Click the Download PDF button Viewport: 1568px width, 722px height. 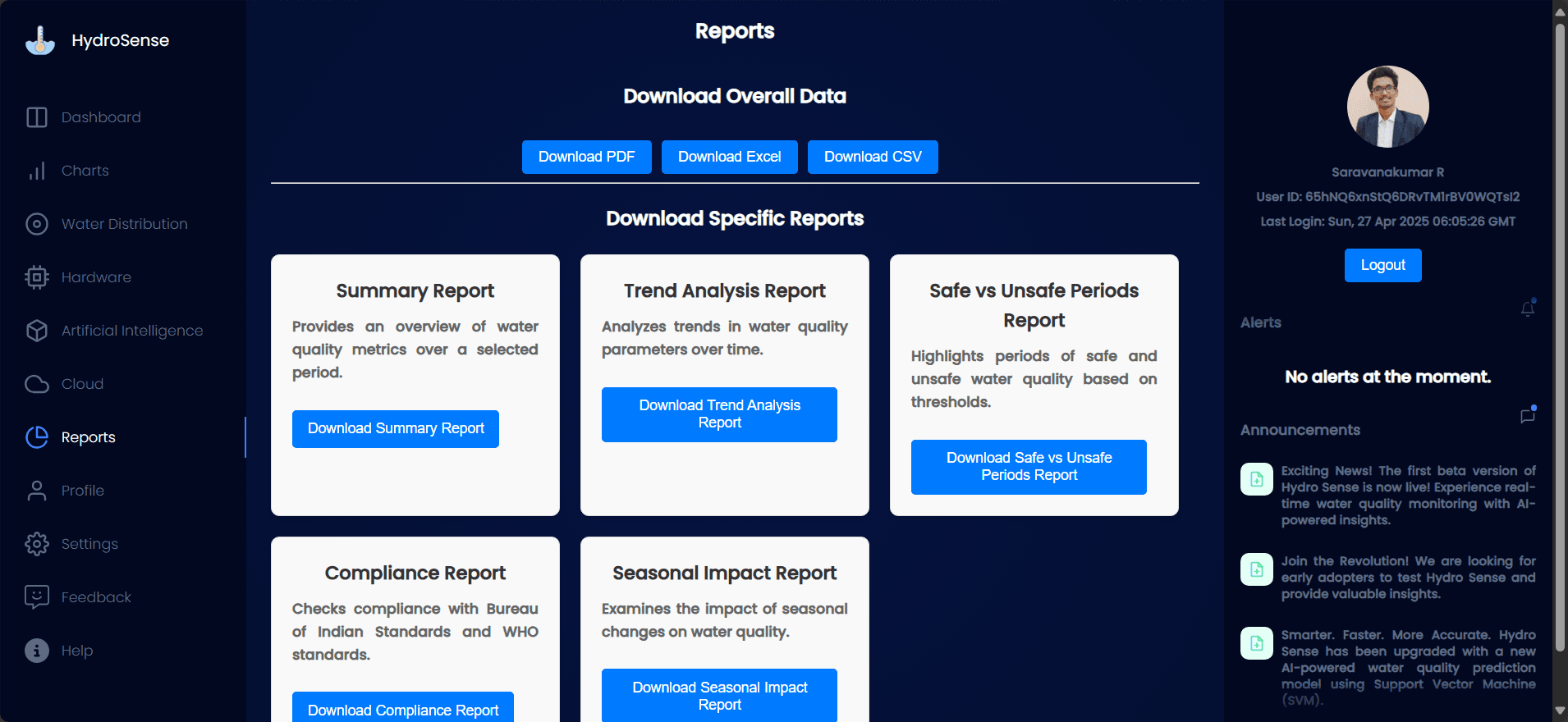(587, 157)
